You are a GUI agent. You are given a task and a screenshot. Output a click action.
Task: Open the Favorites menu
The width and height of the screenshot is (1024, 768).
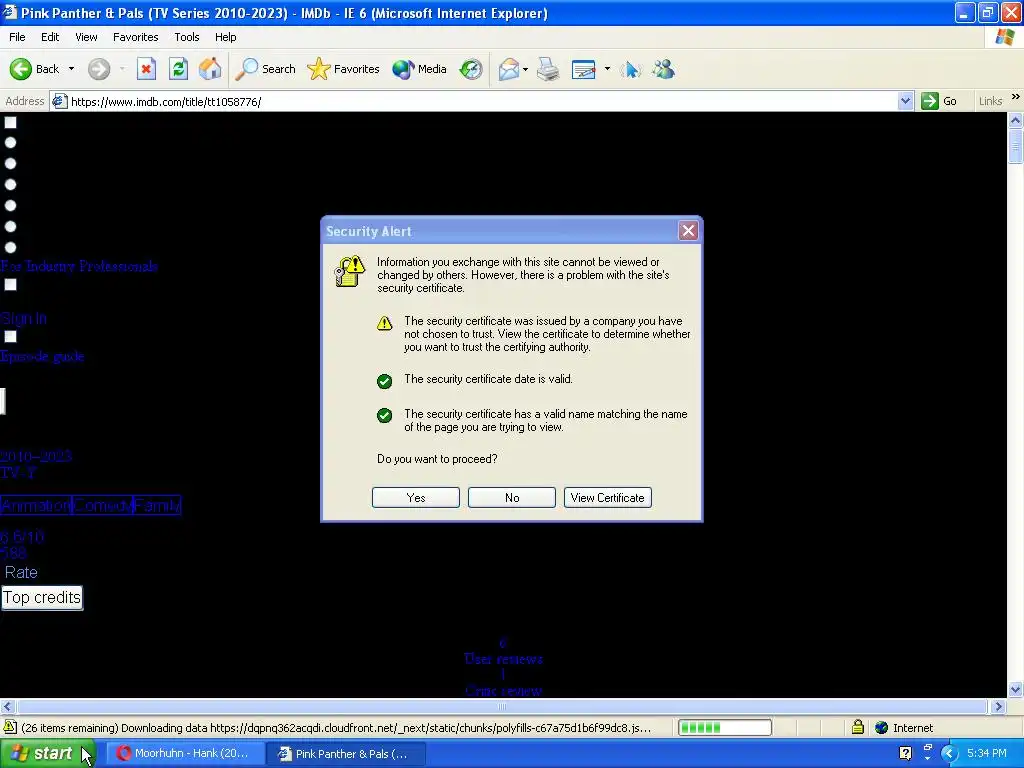pos(135,37)
